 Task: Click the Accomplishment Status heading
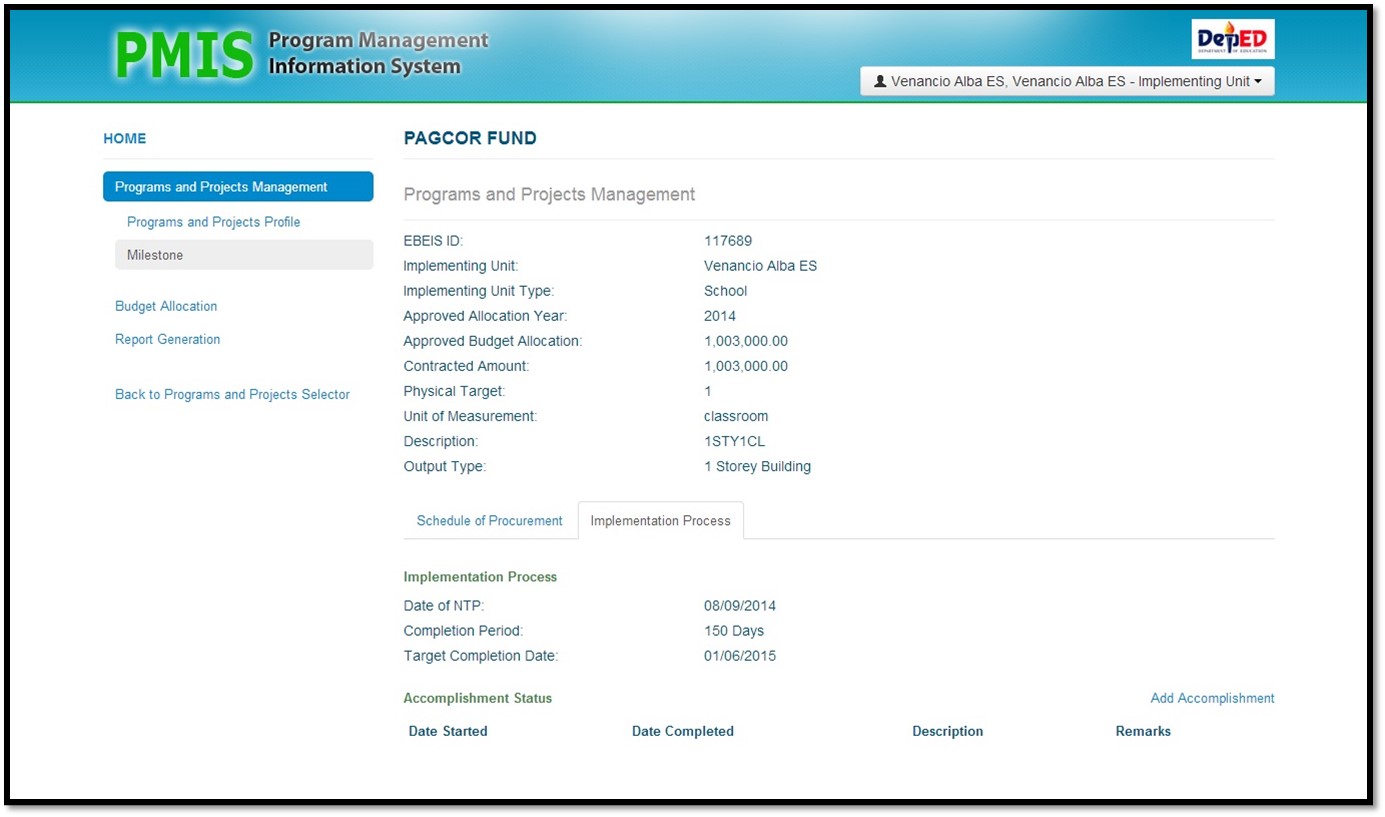click(x=477, y=698)
